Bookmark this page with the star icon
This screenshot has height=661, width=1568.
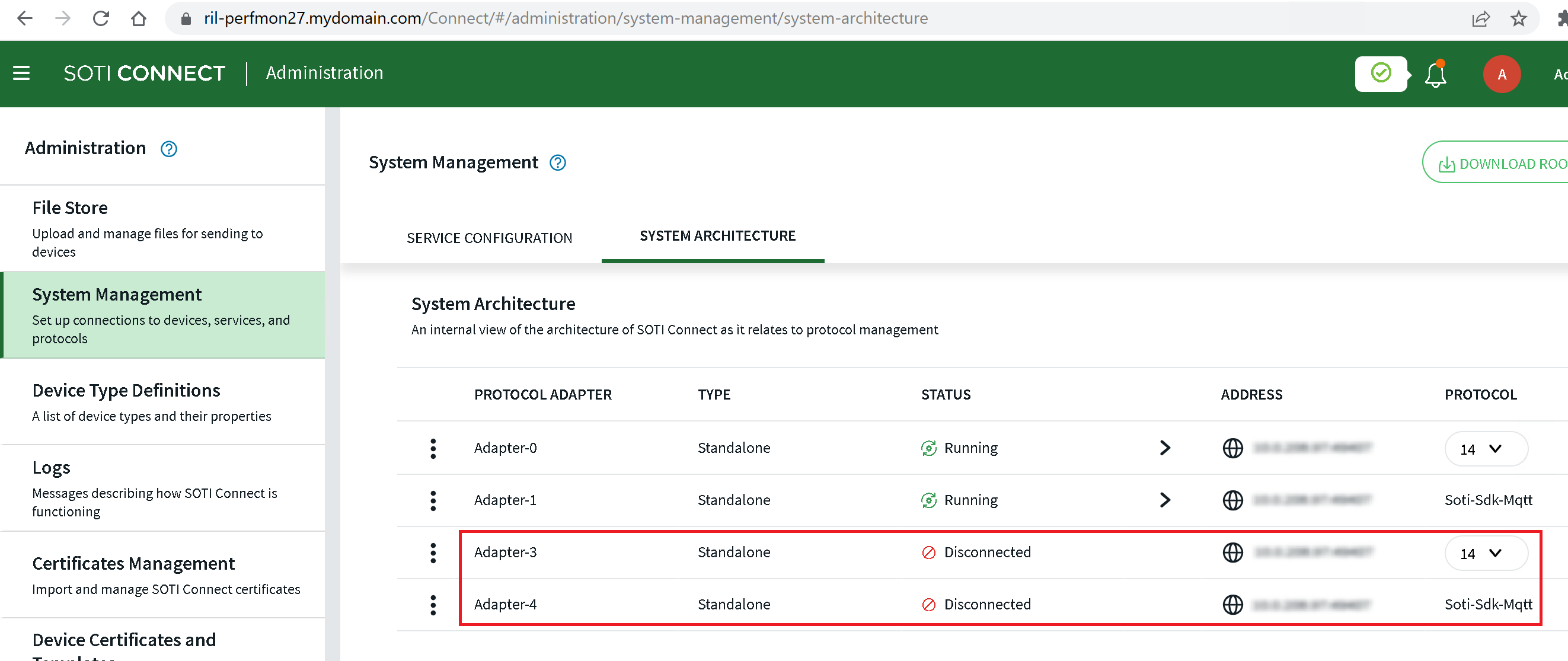(x=1519, y=19)
